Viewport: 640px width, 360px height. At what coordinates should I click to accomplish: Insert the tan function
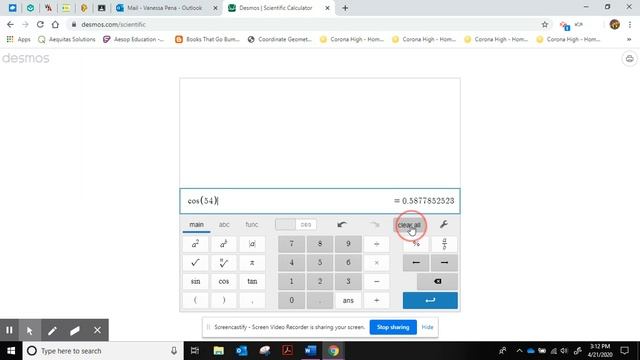252,281
